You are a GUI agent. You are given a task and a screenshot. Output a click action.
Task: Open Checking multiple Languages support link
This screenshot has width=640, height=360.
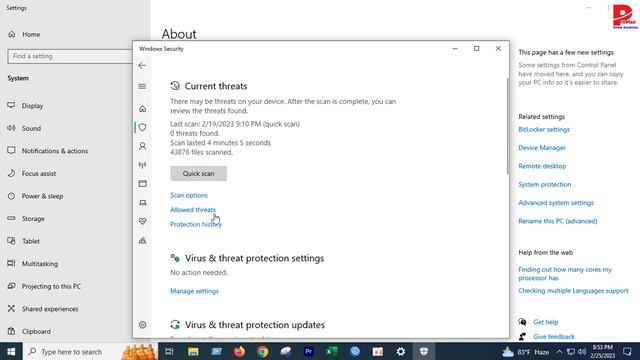(x=573, y=291)
